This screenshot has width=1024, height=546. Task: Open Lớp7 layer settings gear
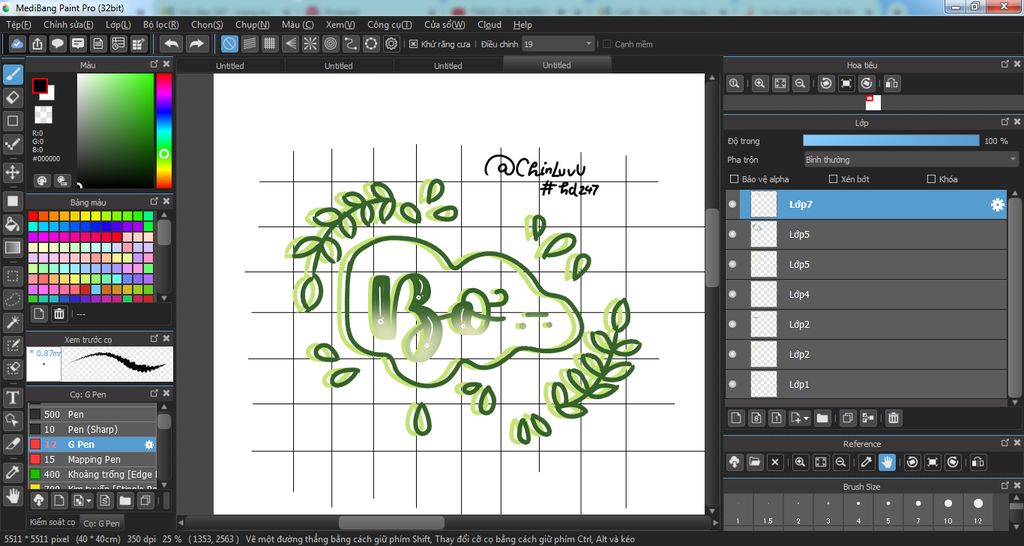[x=997, y=204]
